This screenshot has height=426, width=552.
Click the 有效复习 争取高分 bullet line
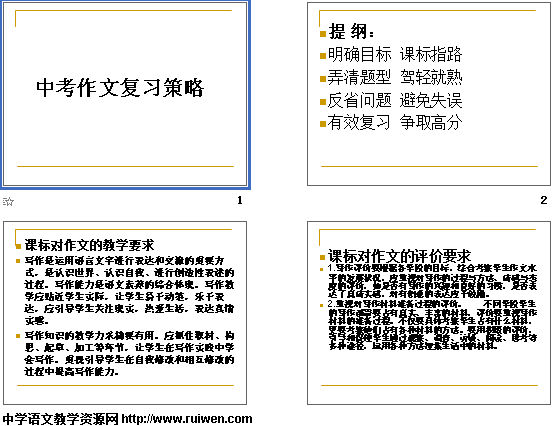click(x=395, y=123)
